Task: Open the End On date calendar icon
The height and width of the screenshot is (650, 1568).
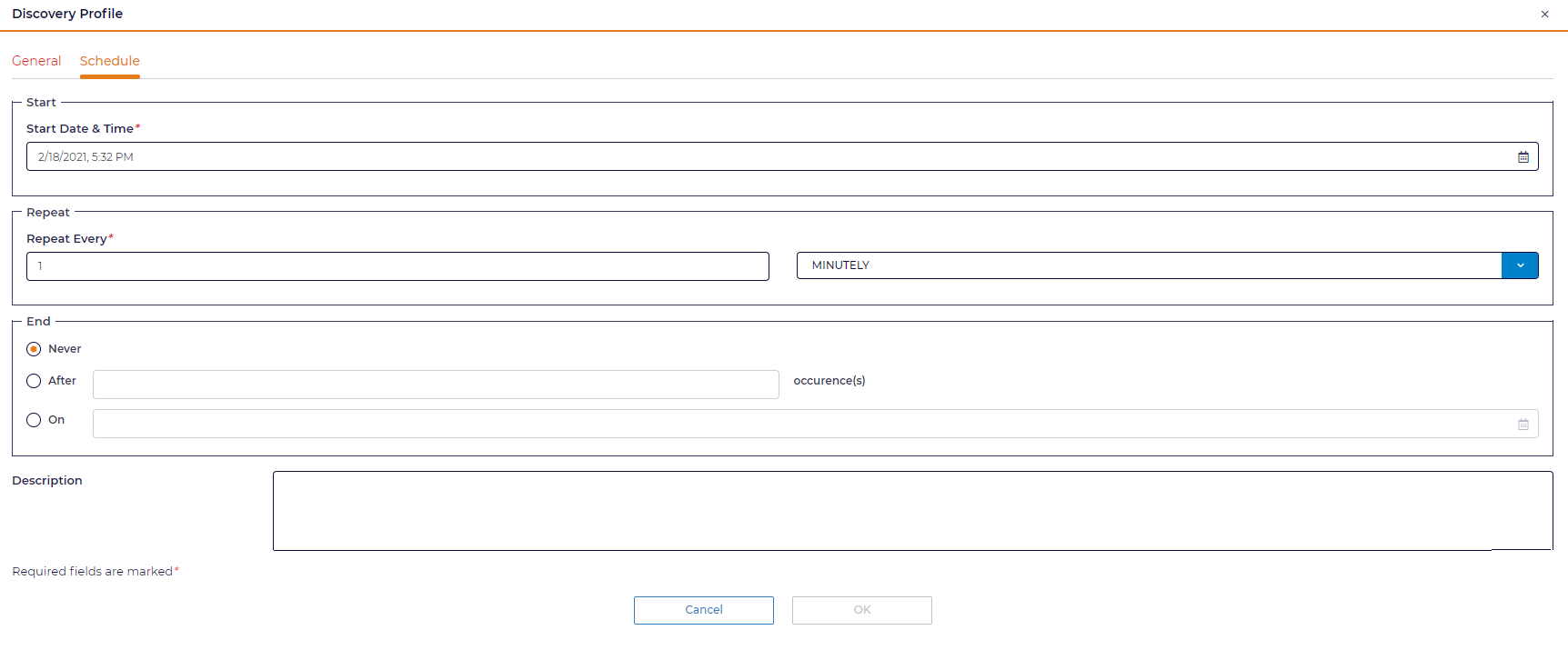Action: (1523, 425)
